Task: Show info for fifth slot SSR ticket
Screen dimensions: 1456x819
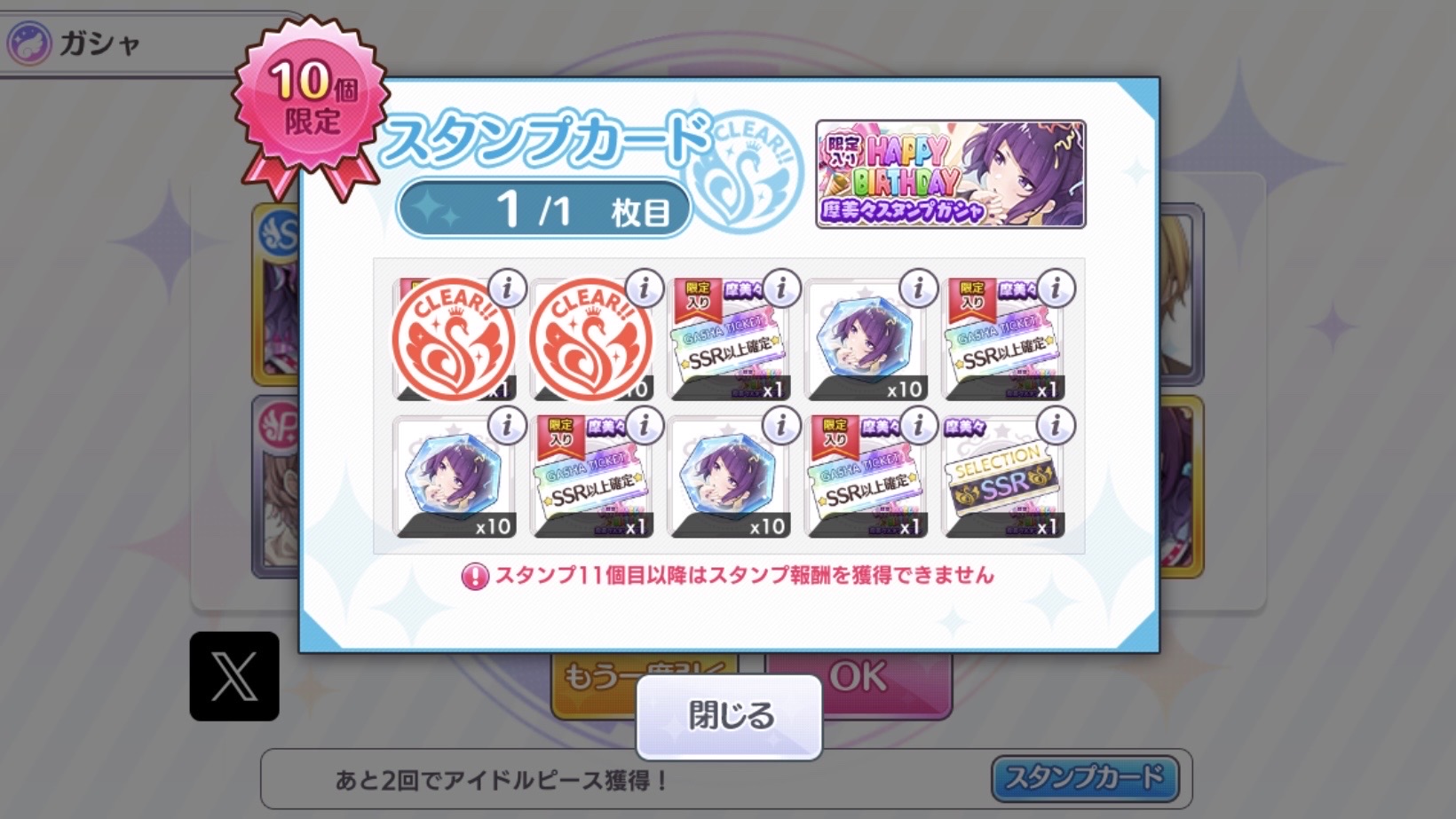Action: click(x=1056, y=288)
